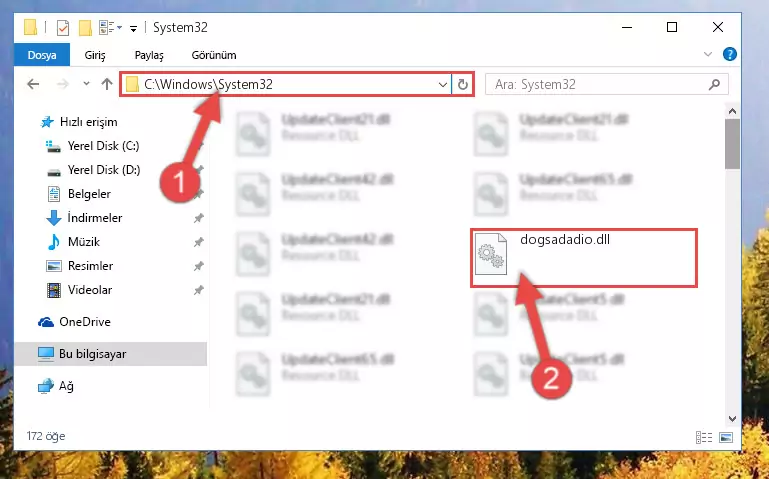Image resolution: width=769 pixels, height=479 pixels.
Task: Switch to the Paylaş ribbon tab
Action: (x=149, y=55)
